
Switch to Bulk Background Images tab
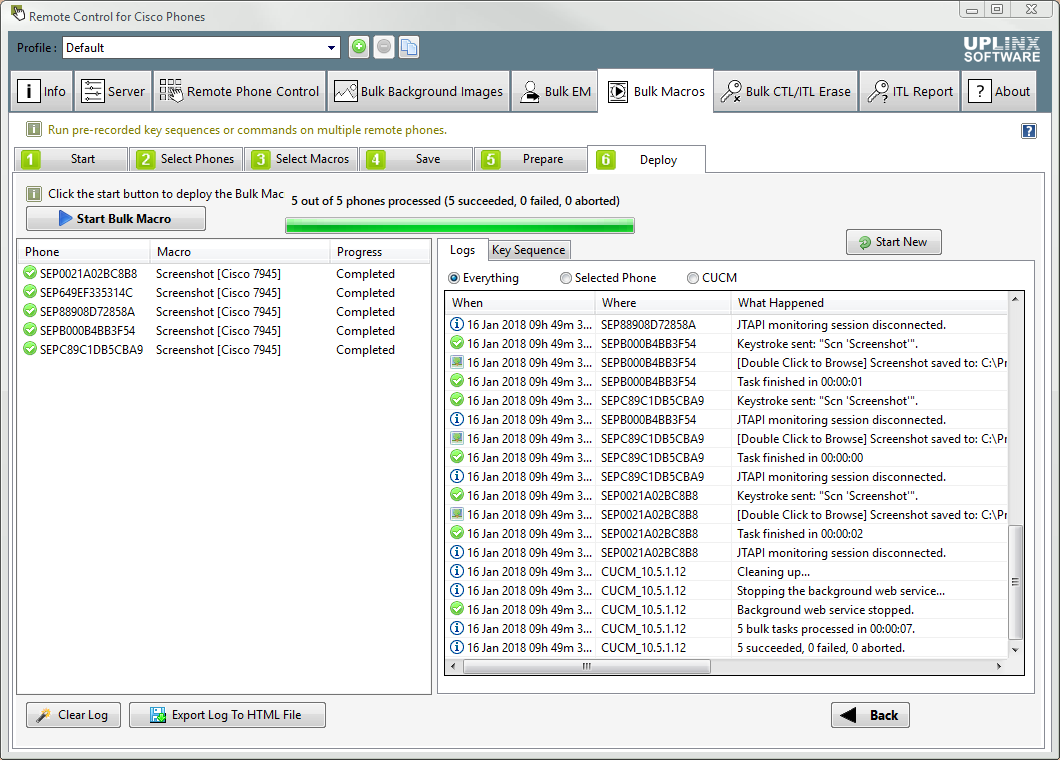418,91
